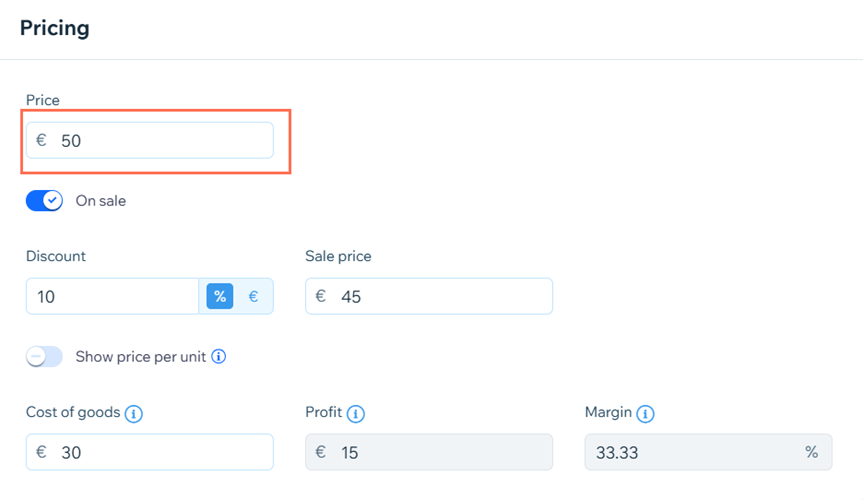This screenshot has height=500, width=863.
Task: Click the read-only Margin value field
Action: [x=690, y=452]
